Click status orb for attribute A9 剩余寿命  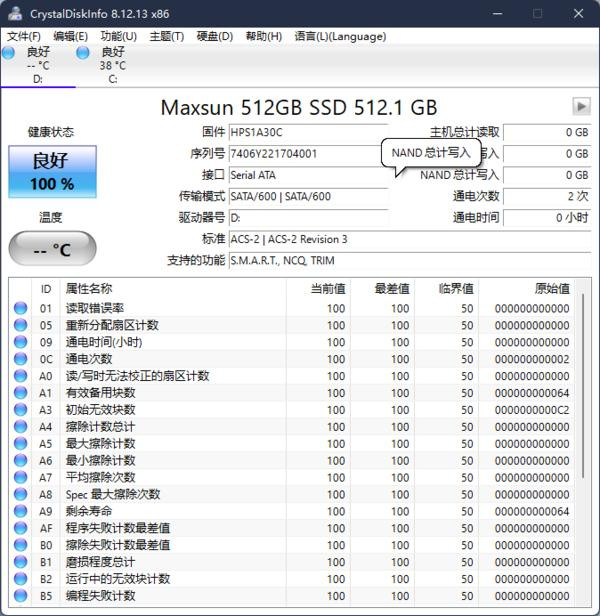(20, 512)
